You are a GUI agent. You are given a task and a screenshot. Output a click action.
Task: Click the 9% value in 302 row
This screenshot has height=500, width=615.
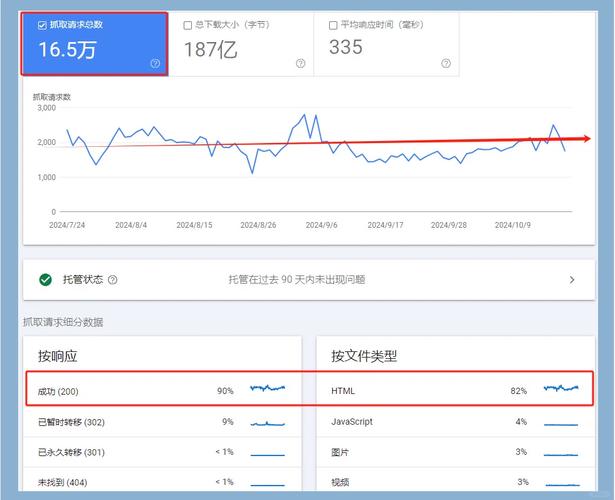coord(228,422)
